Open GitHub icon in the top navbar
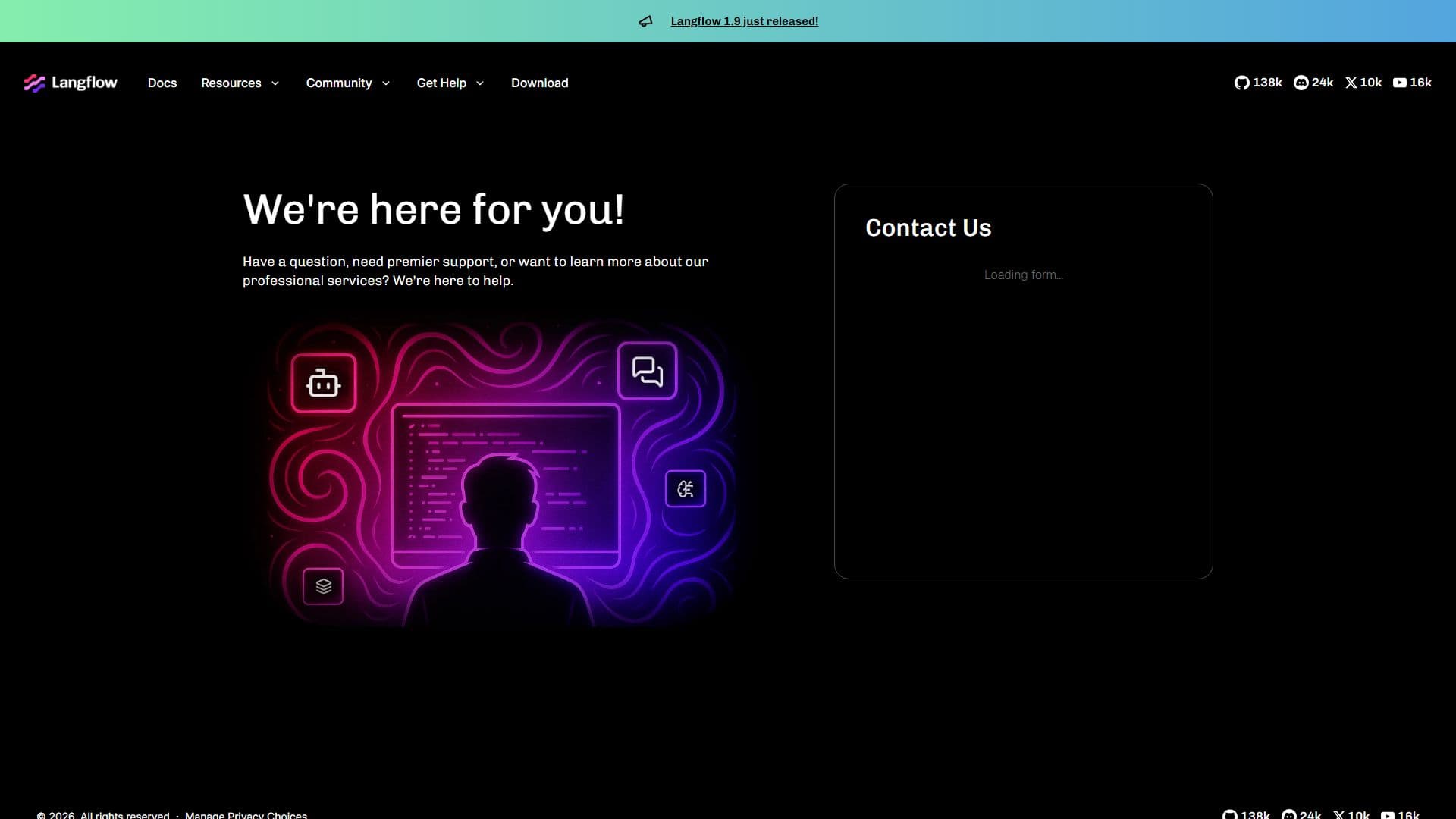 click(x=1241, y=83)
